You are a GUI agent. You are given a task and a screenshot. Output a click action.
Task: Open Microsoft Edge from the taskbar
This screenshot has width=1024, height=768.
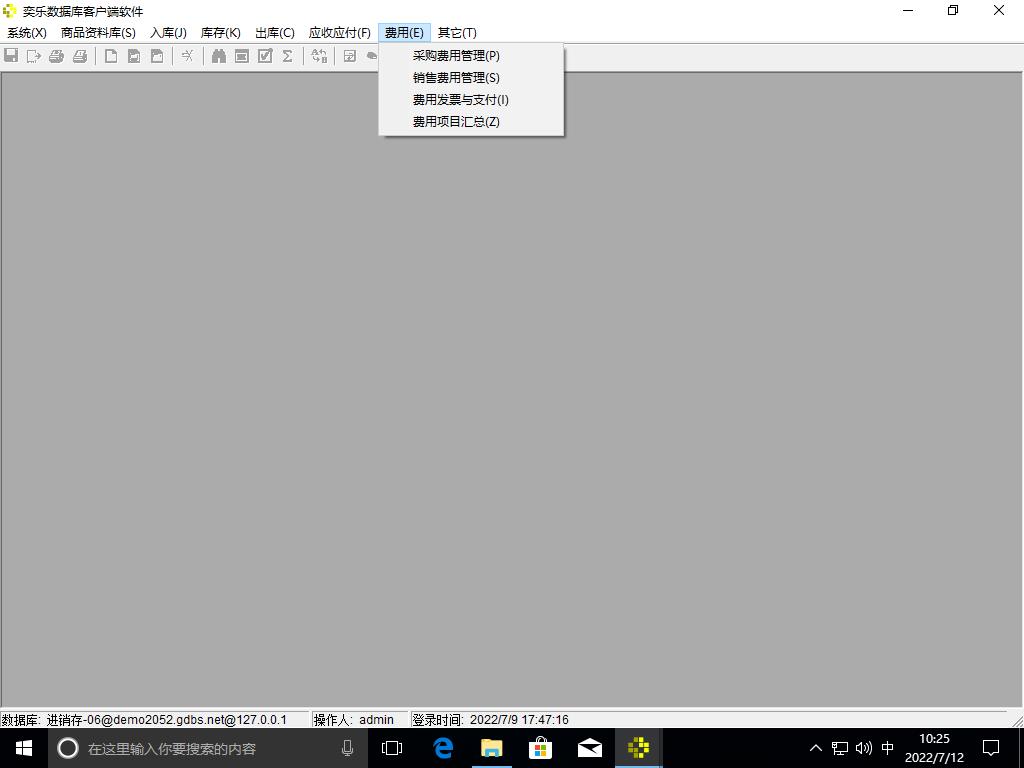[x=442, y=748]
